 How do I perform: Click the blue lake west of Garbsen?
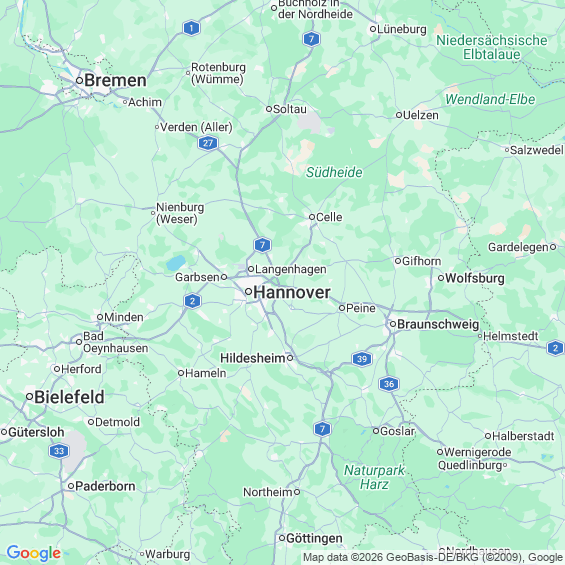176,263
